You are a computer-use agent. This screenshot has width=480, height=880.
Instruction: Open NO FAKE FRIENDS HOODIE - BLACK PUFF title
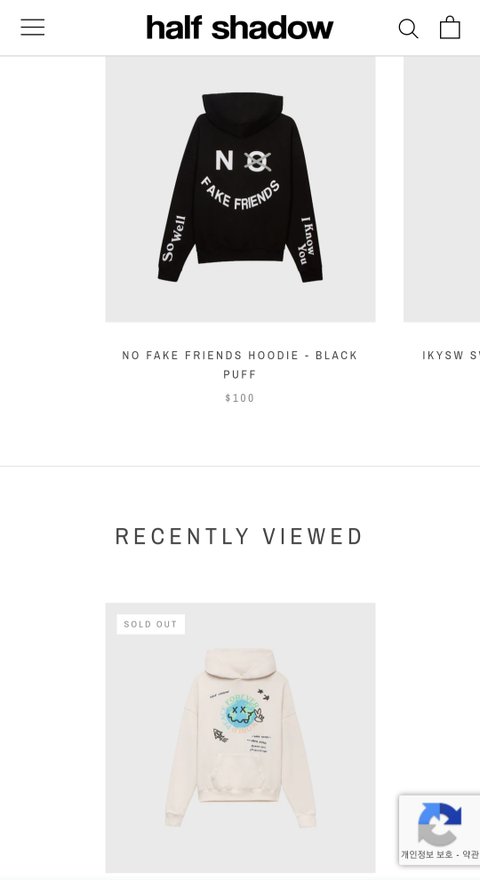click(x=240, y=364)
